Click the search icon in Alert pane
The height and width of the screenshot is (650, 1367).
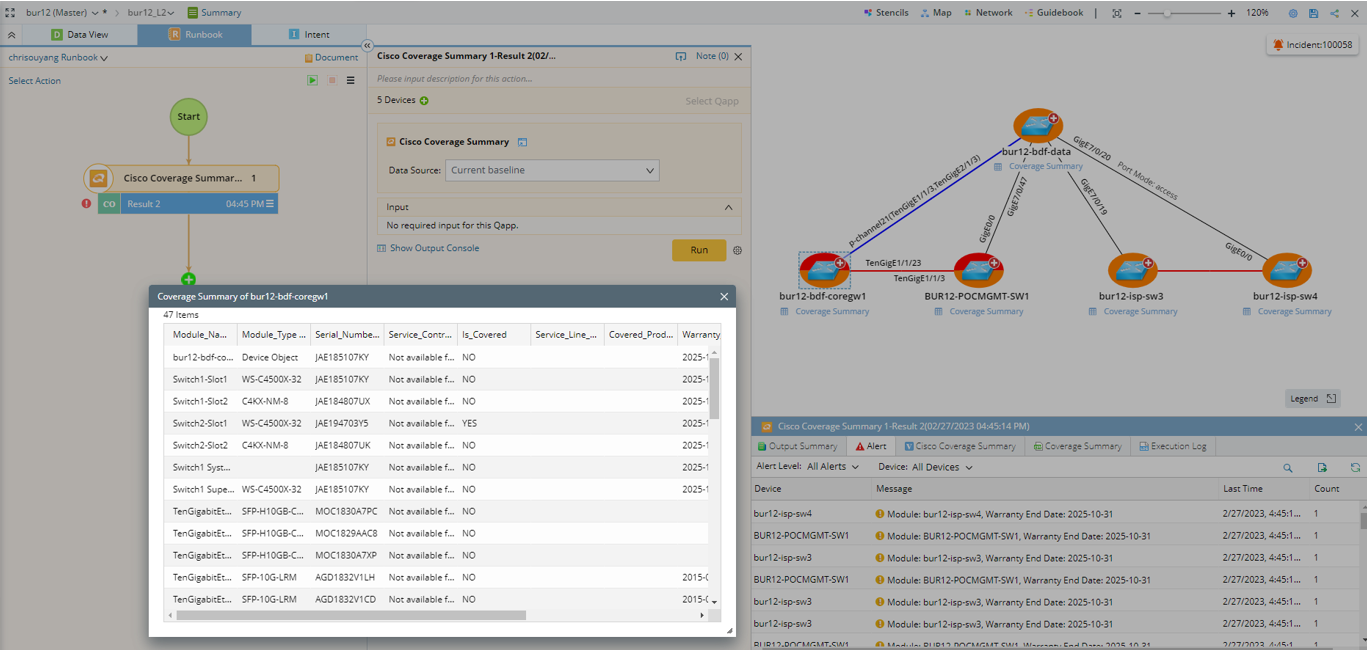1288,467
